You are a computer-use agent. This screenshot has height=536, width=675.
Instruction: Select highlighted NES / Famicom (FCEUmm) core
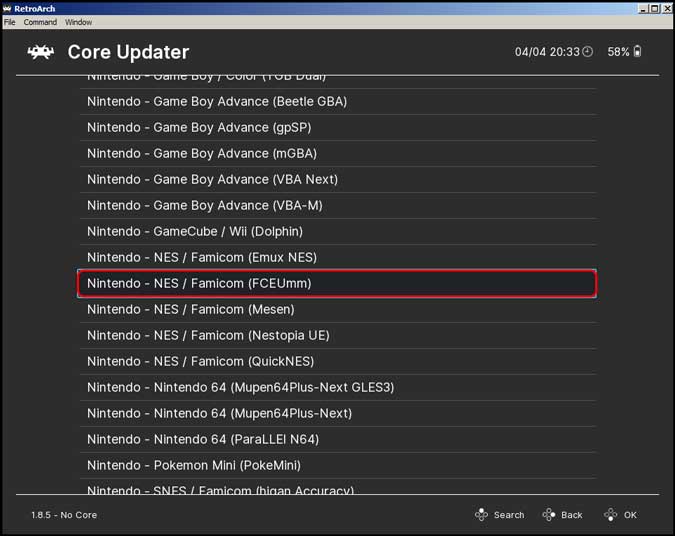click(337, 283)
